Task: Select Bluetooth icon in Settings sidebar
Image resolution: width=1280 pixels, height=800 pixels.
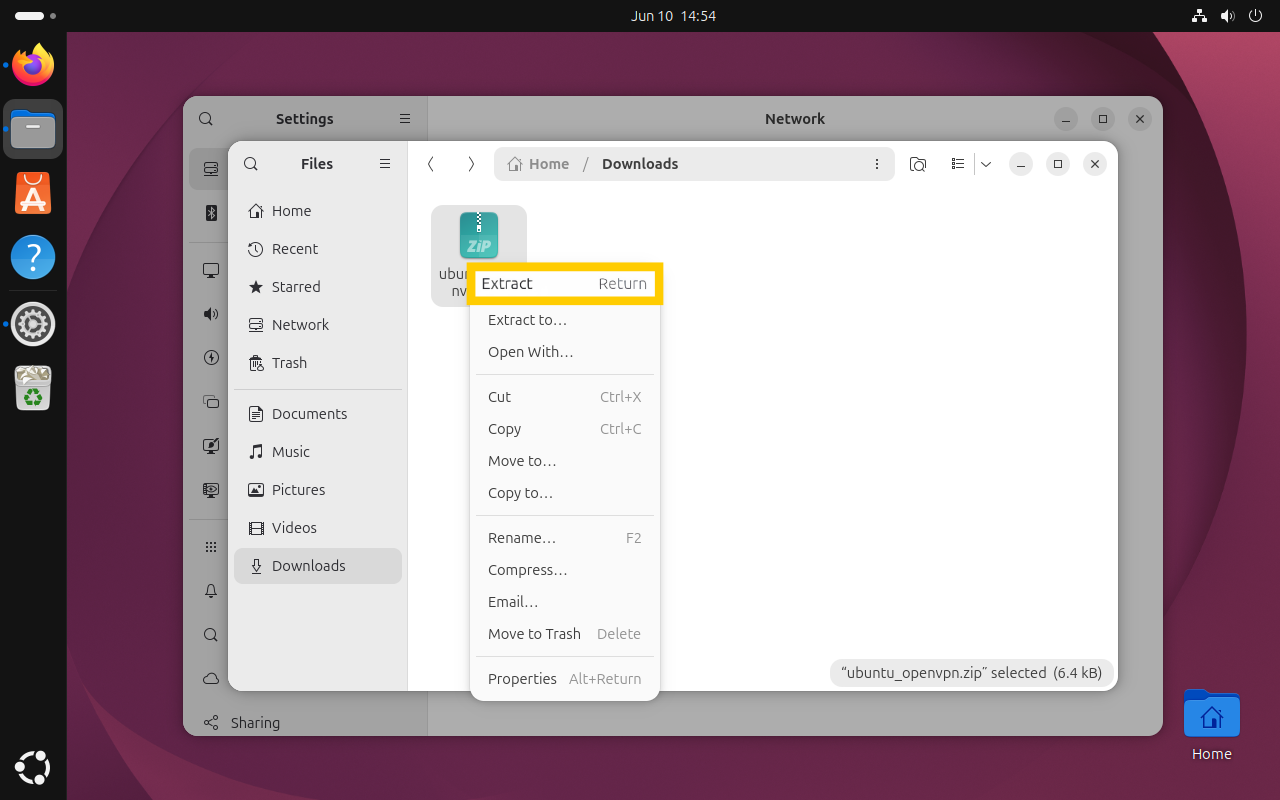Action: (211, 212)
